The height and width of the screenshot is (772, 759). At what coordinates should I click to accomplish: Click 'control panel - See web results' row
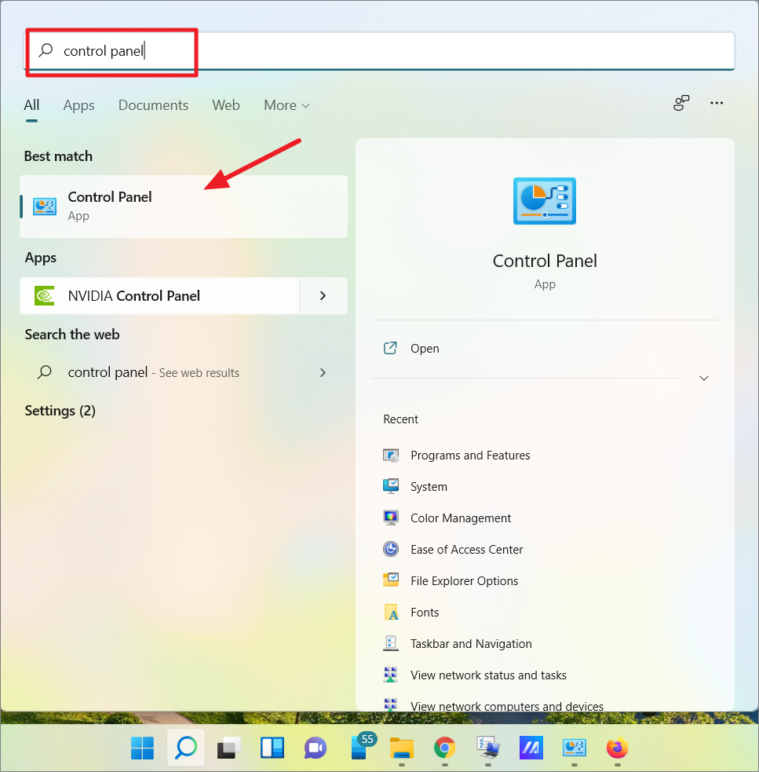[184, 373]
